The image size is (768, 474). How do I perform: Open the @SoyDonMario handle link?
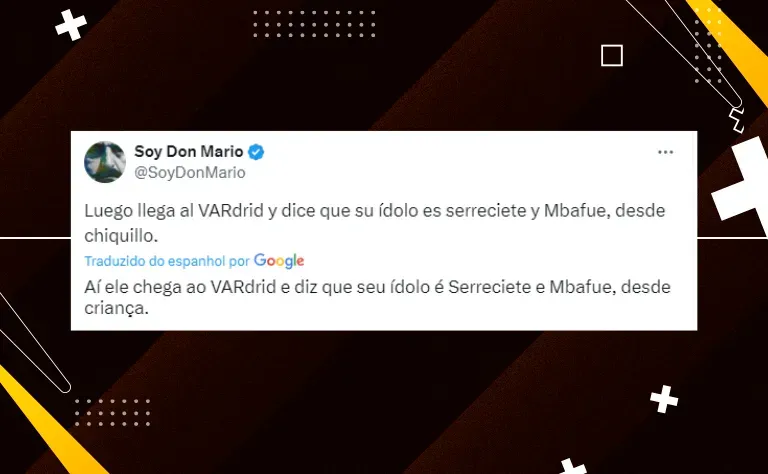(190, 172)
